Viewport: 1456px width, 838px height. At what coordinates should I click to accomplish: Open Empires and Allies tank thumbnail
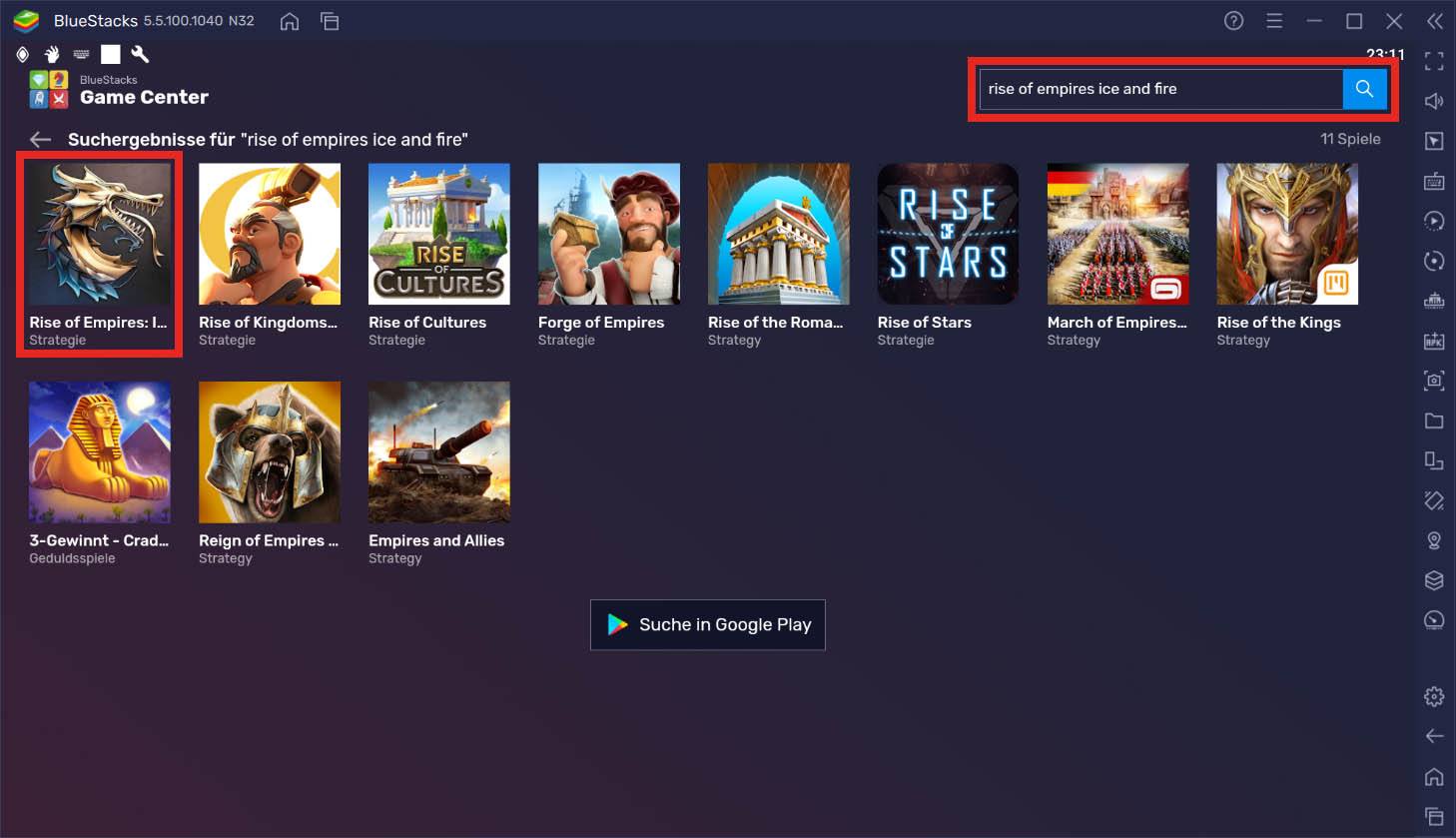point(439,452)
